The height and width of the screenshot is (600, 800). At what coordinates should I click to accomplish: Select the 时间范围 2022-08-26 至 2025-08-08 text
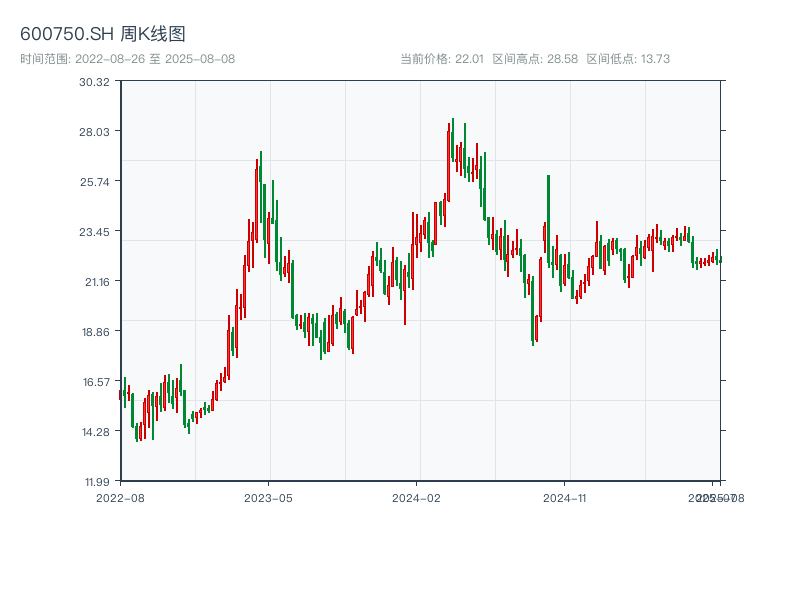(128, 59)
